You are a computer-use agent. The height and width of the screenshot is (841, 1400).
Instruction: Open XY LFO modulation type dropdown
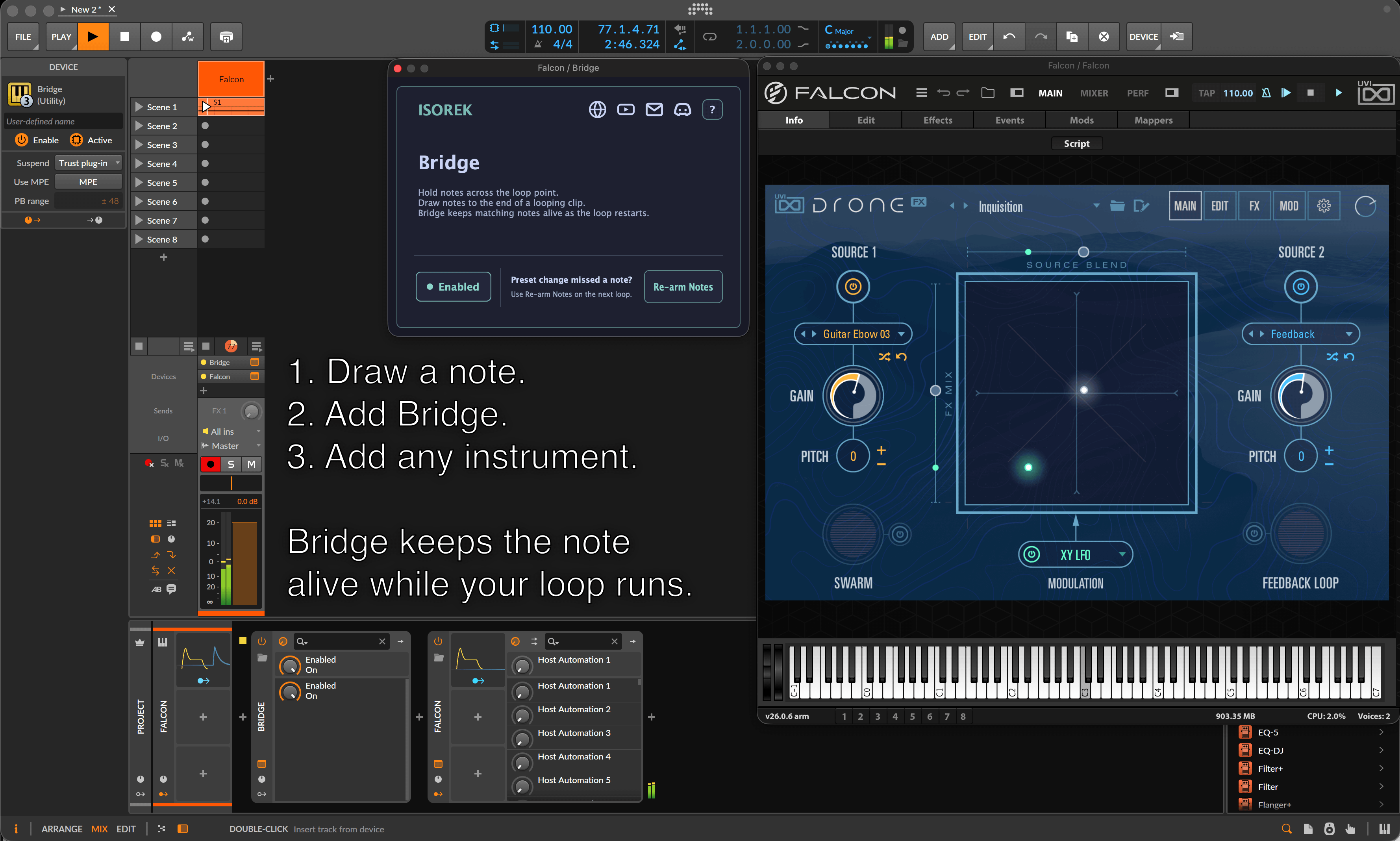click(x=1122, y=555)
